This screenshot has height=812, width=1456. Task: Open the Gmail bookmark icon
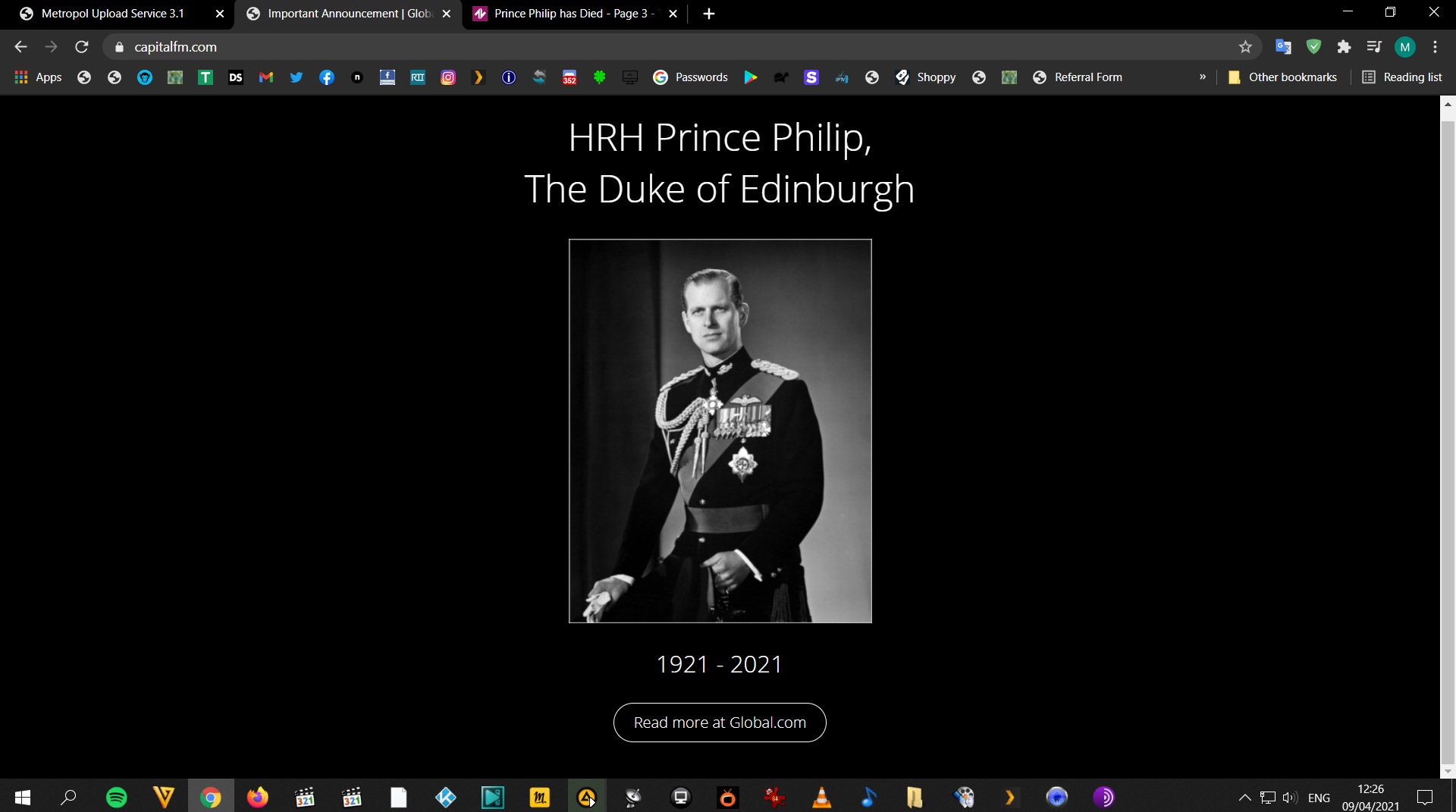click(x=266, y=77)
